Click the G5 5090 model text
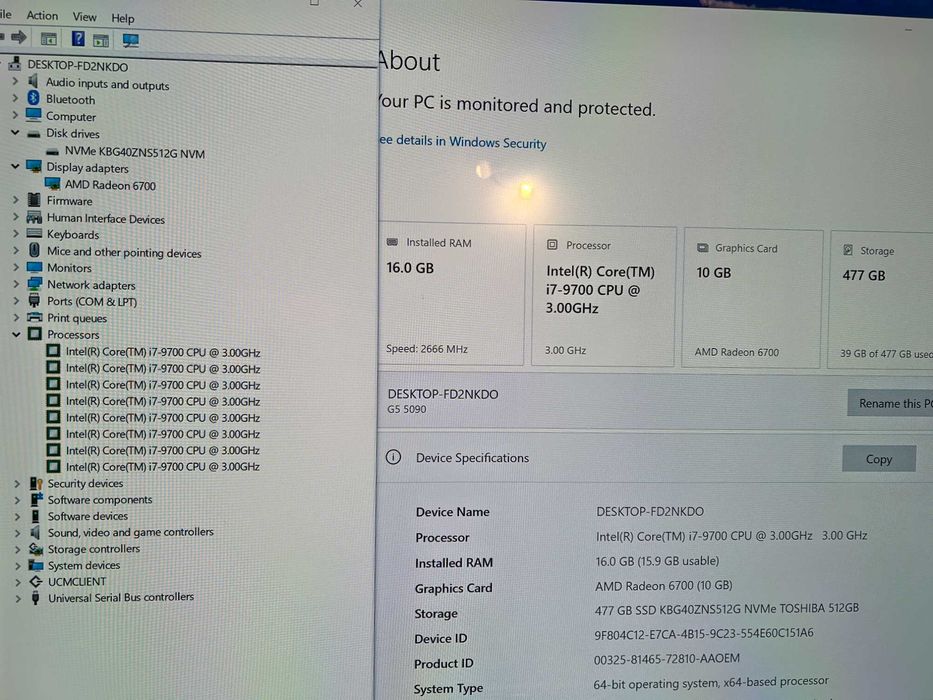Screen dimensions: 933x700 coord(406,410)
